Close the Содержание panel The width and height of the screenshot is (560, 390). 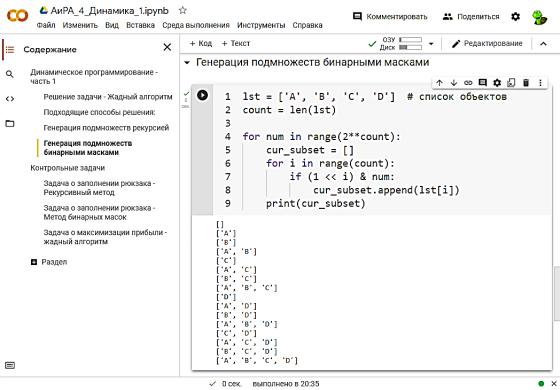tap(167, 47)
